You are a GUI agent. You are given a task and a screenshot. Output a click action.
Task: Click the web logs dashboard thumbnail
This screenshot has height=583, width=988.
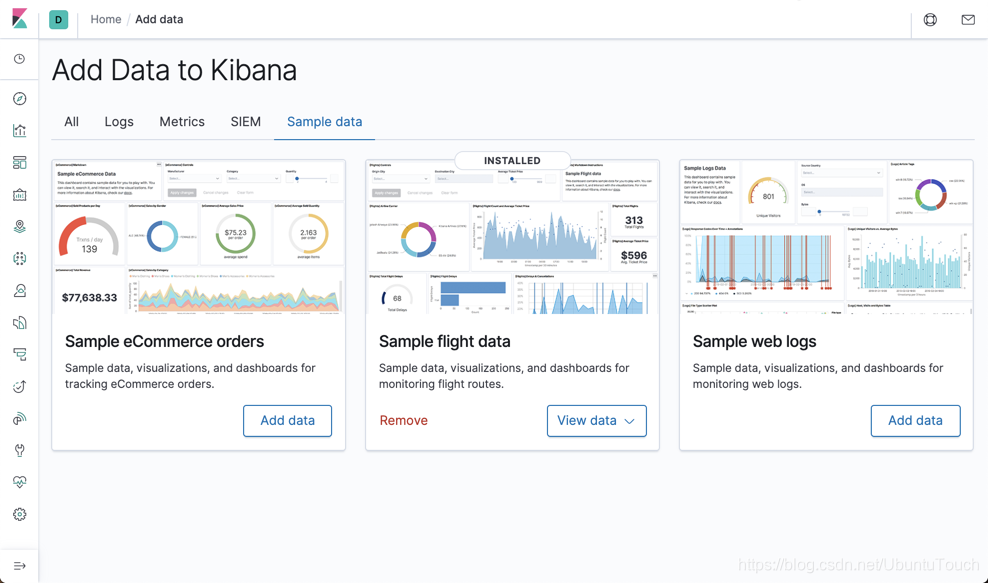tap(826, 237)
